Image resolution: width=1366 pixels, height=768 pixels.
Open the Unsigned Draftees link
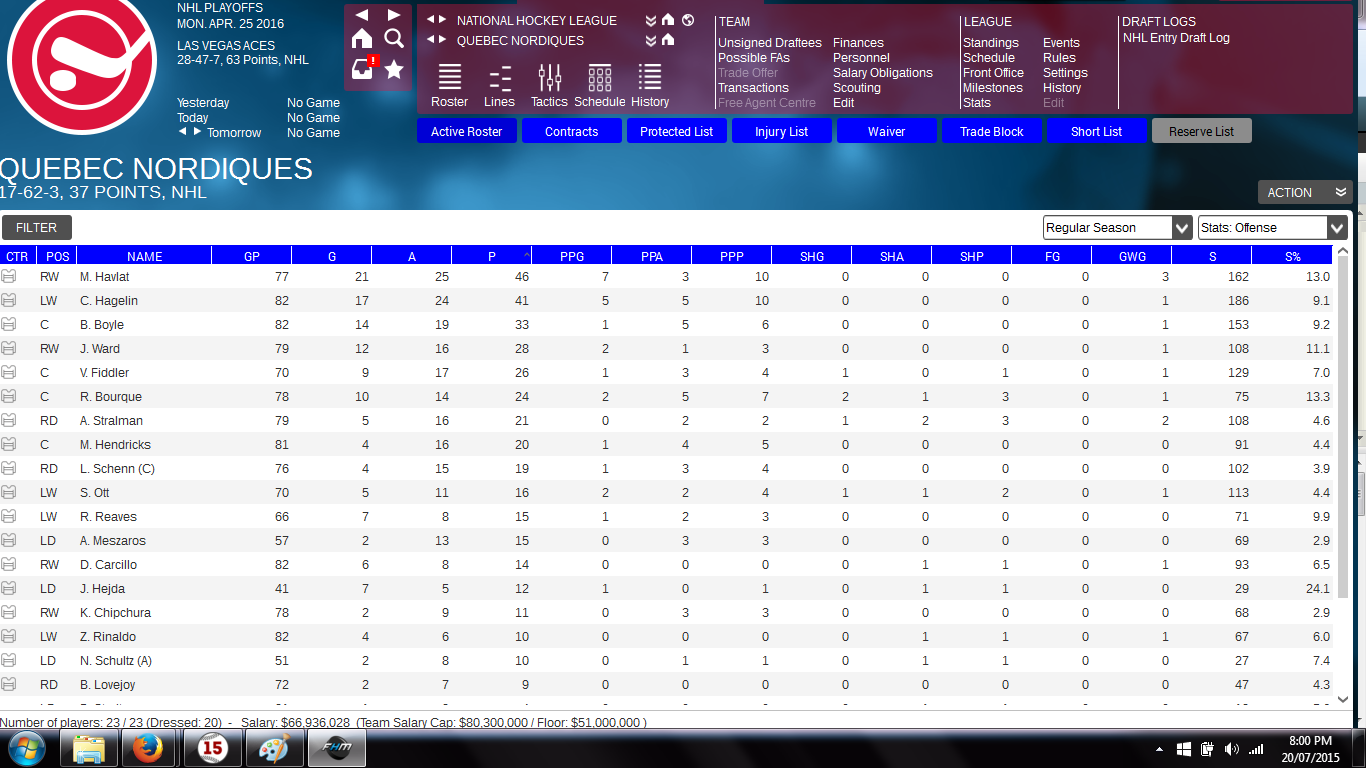click(770, 43)
